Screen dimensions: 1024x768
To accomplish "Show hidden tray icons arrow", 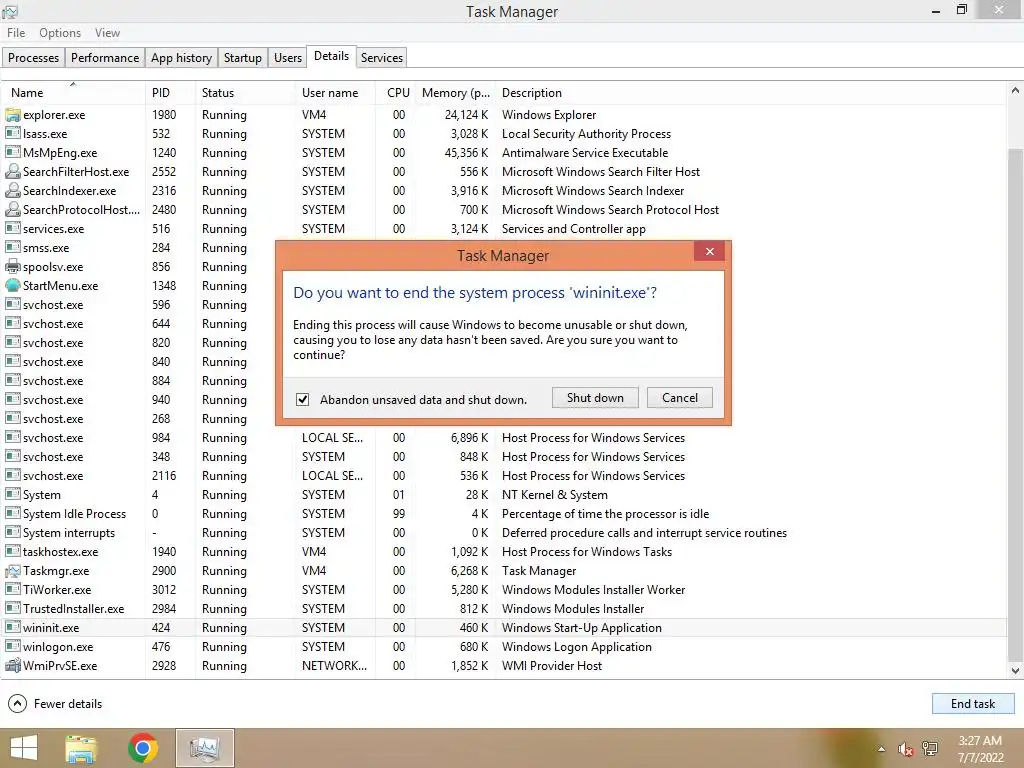I will click(x=882, y=749).
